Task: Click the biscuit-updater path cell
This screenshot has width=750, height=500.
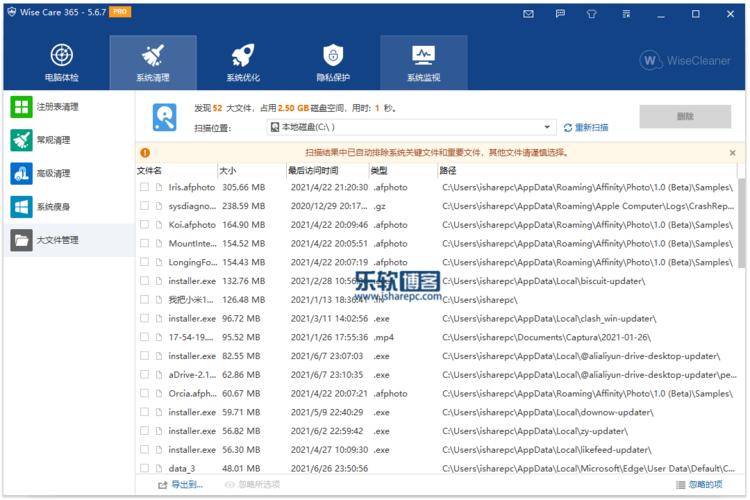Action: pos(543,281)
